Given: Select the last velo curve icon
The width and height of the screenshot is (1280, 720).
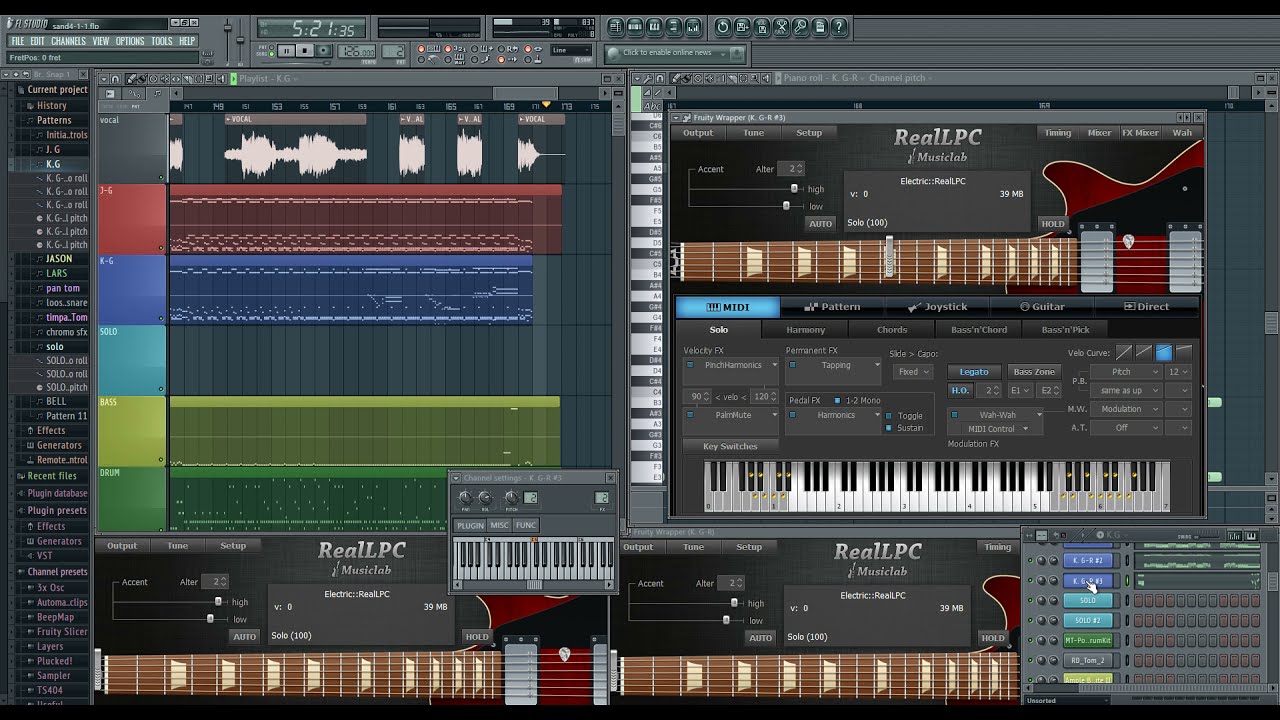Looking at the screenshot, I should 1184,352.
